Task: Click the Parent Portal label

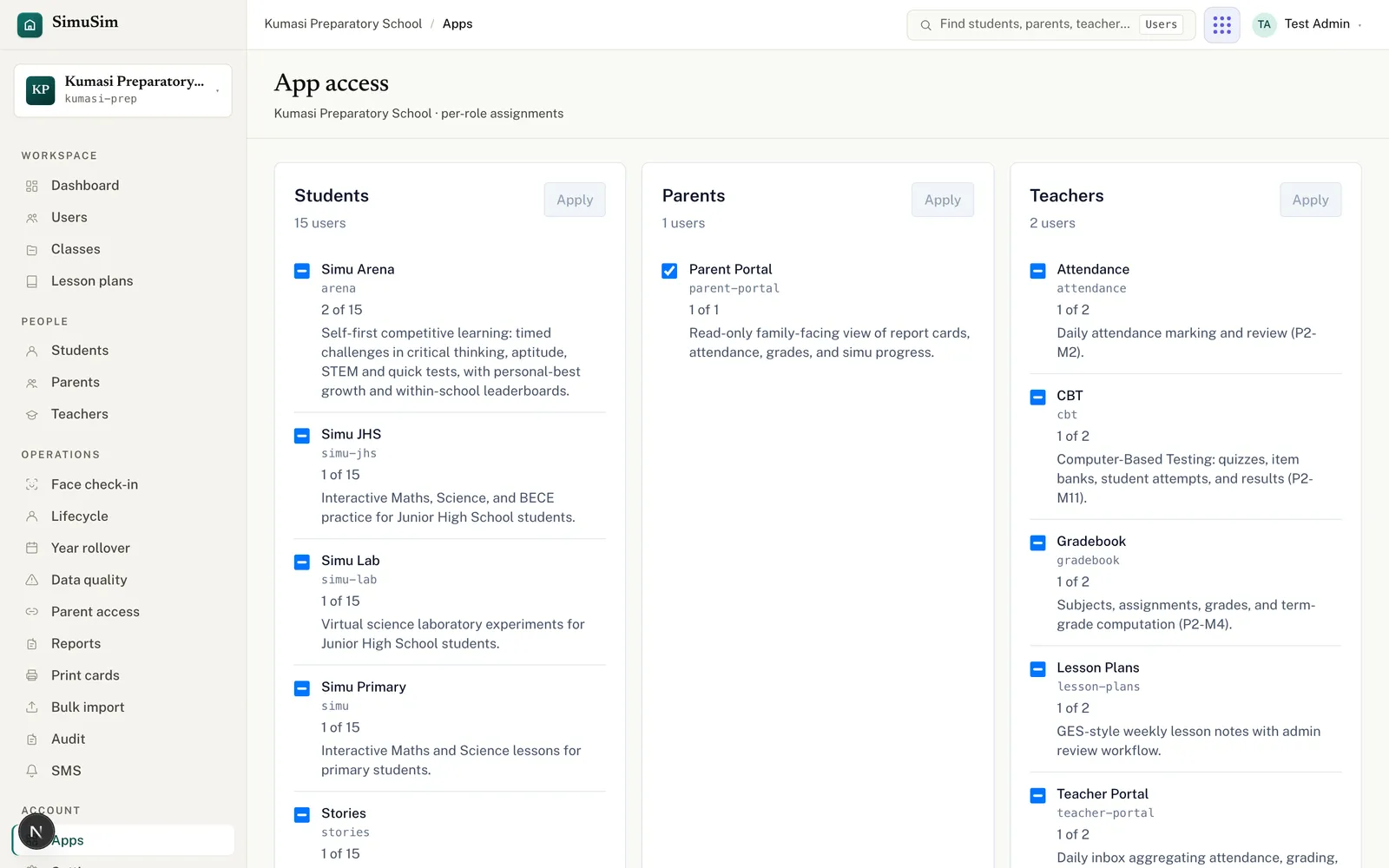Action: pos(730,270)
